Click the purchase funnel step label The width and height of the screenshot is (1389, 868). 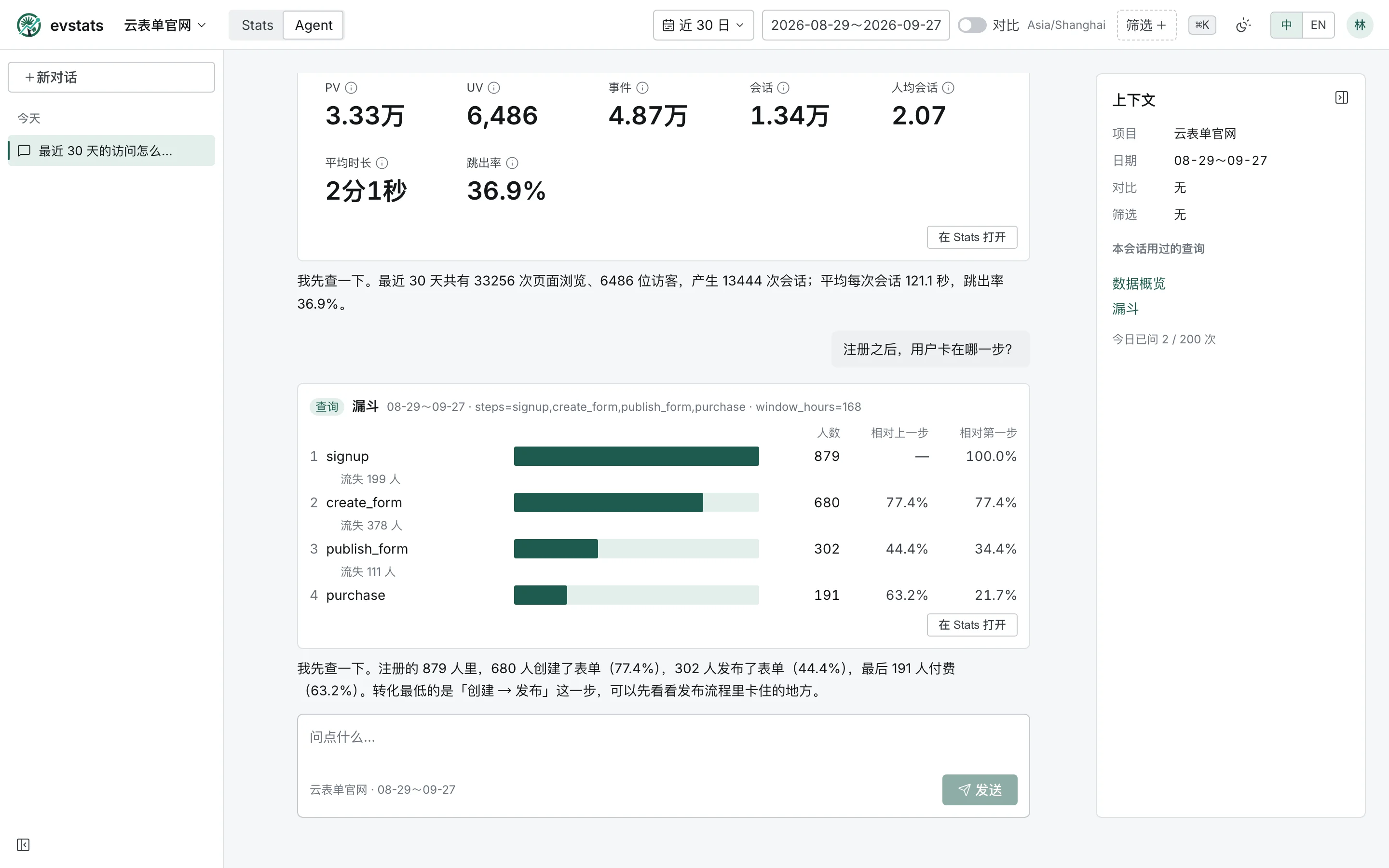click(355, 596)
